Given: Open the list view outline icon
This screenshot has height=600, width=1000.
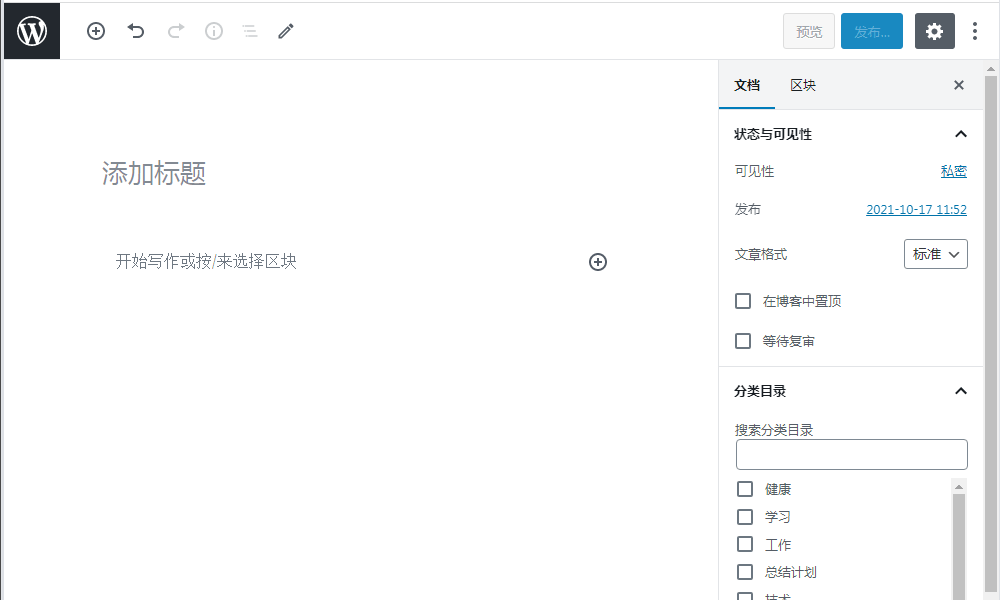Looking at the screenshot, I should click(x=249, y=31).
